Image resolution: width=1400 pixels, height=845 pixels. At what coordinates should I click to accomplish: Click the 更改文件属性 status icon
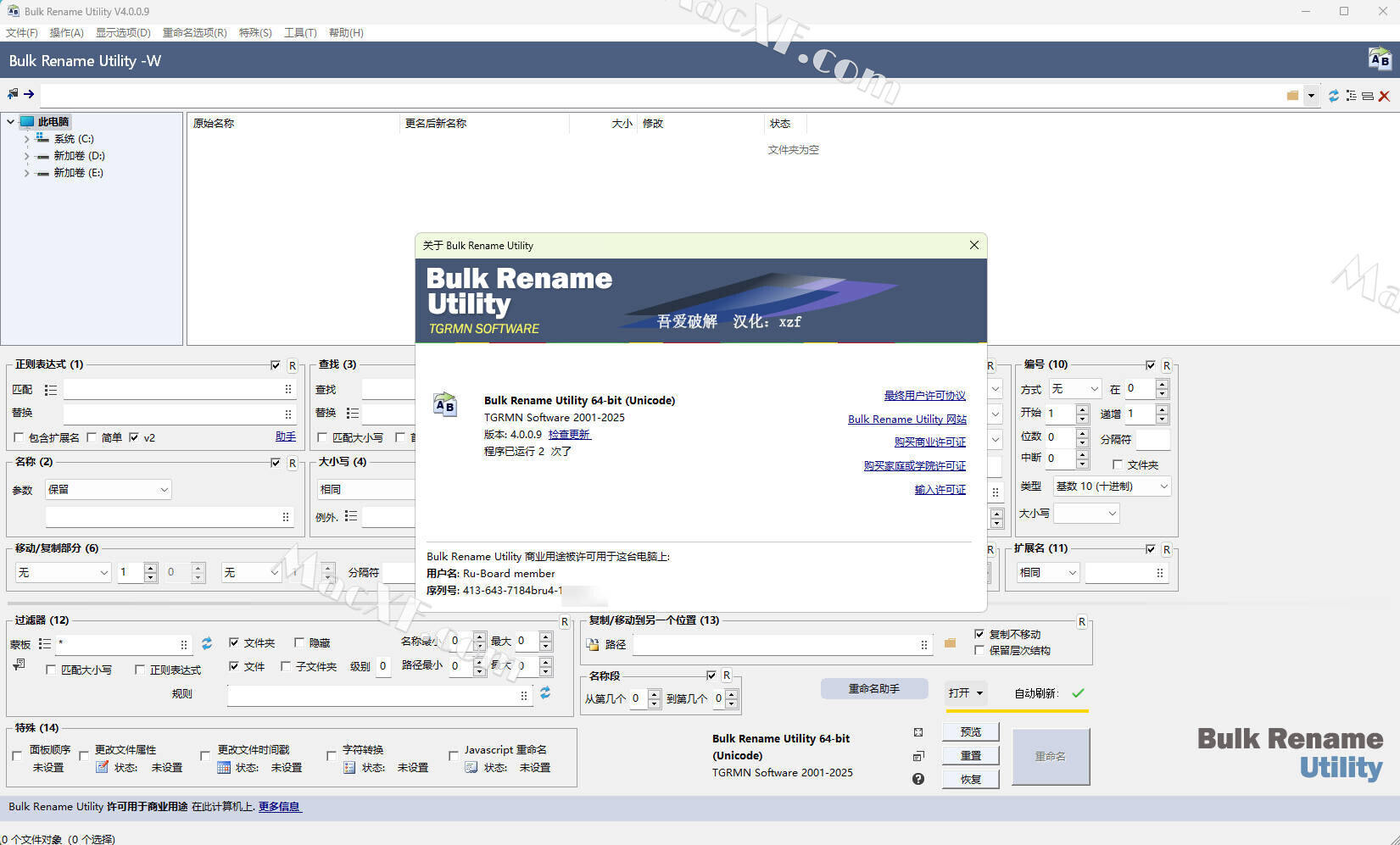tap(102, 767)
